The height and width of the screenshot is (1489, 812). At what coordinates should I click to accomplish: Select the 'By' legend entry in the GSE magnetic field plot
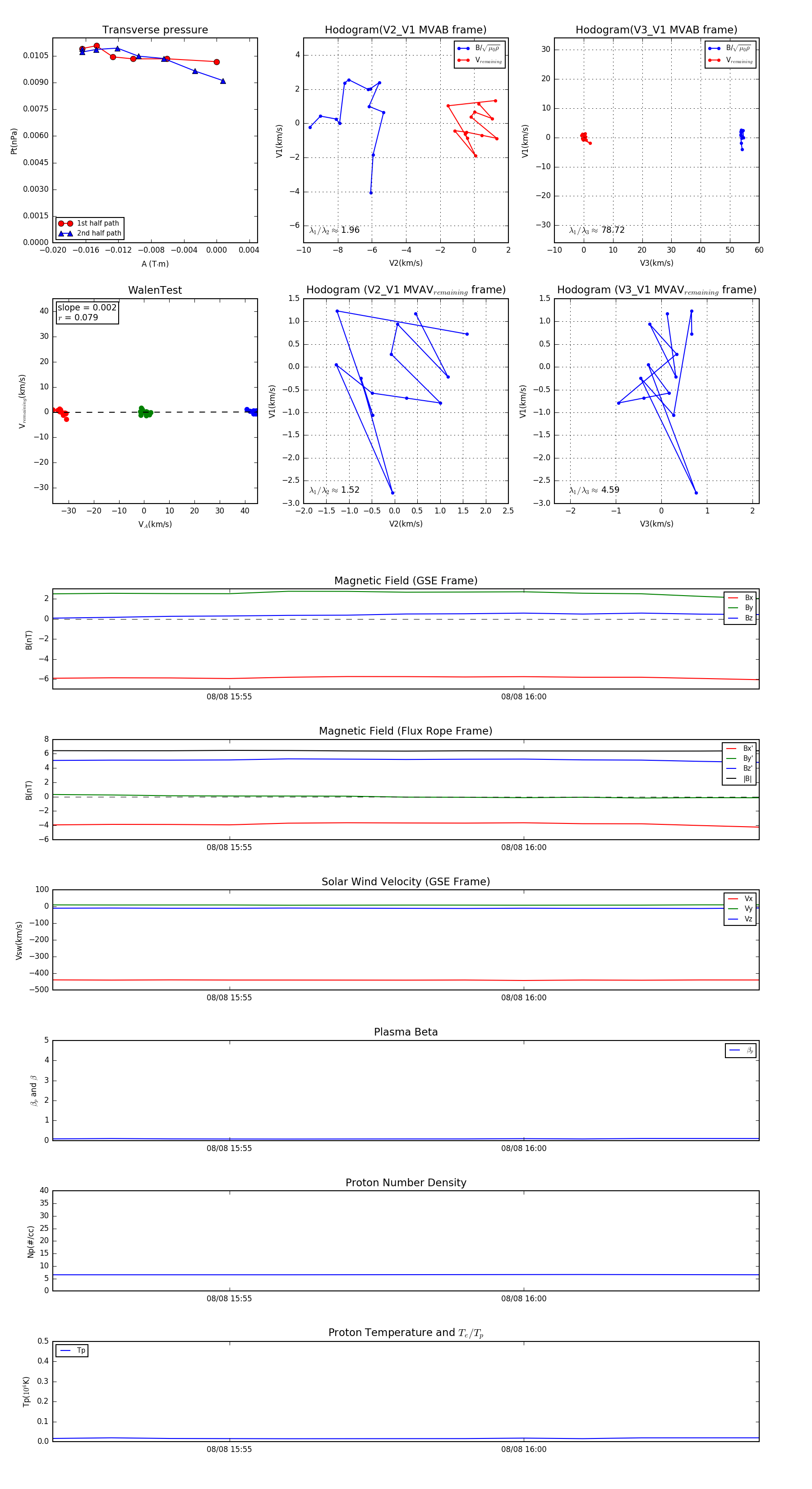click(x=741, y=608)
